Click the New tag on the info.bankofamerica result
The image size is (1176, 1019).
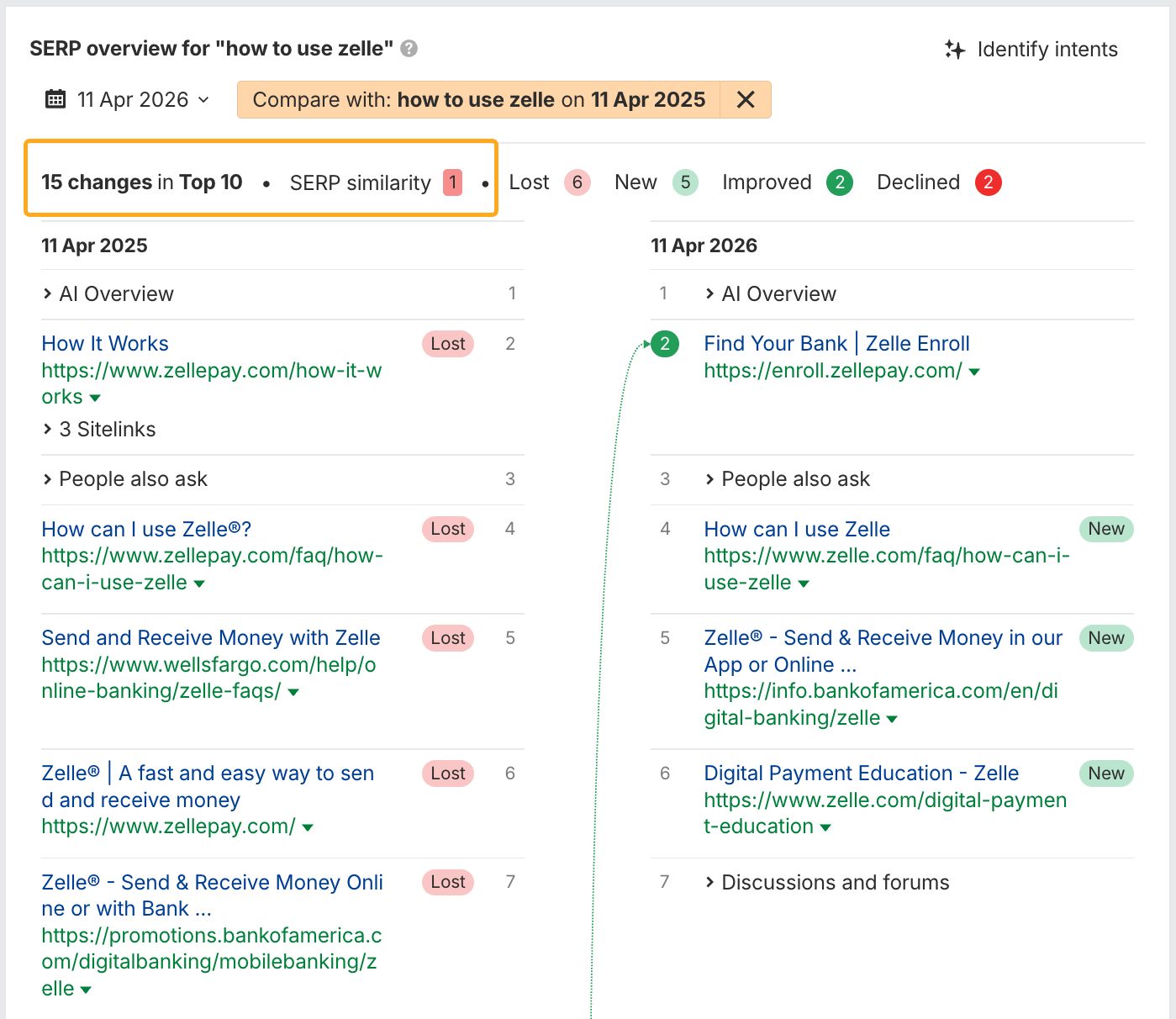tap(1106, 638)
